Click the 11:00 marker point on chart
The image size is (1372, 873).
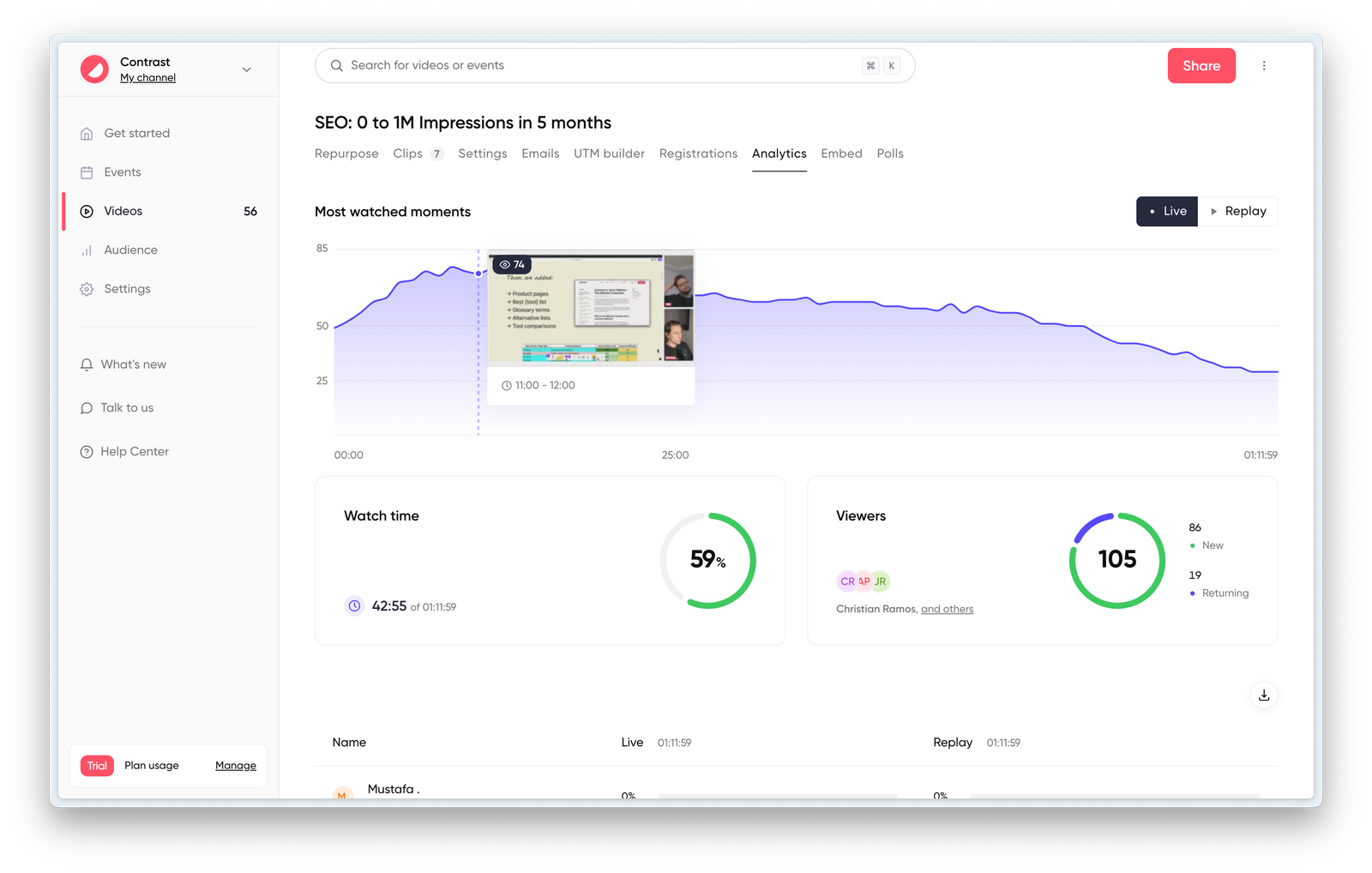pos(478,274)
